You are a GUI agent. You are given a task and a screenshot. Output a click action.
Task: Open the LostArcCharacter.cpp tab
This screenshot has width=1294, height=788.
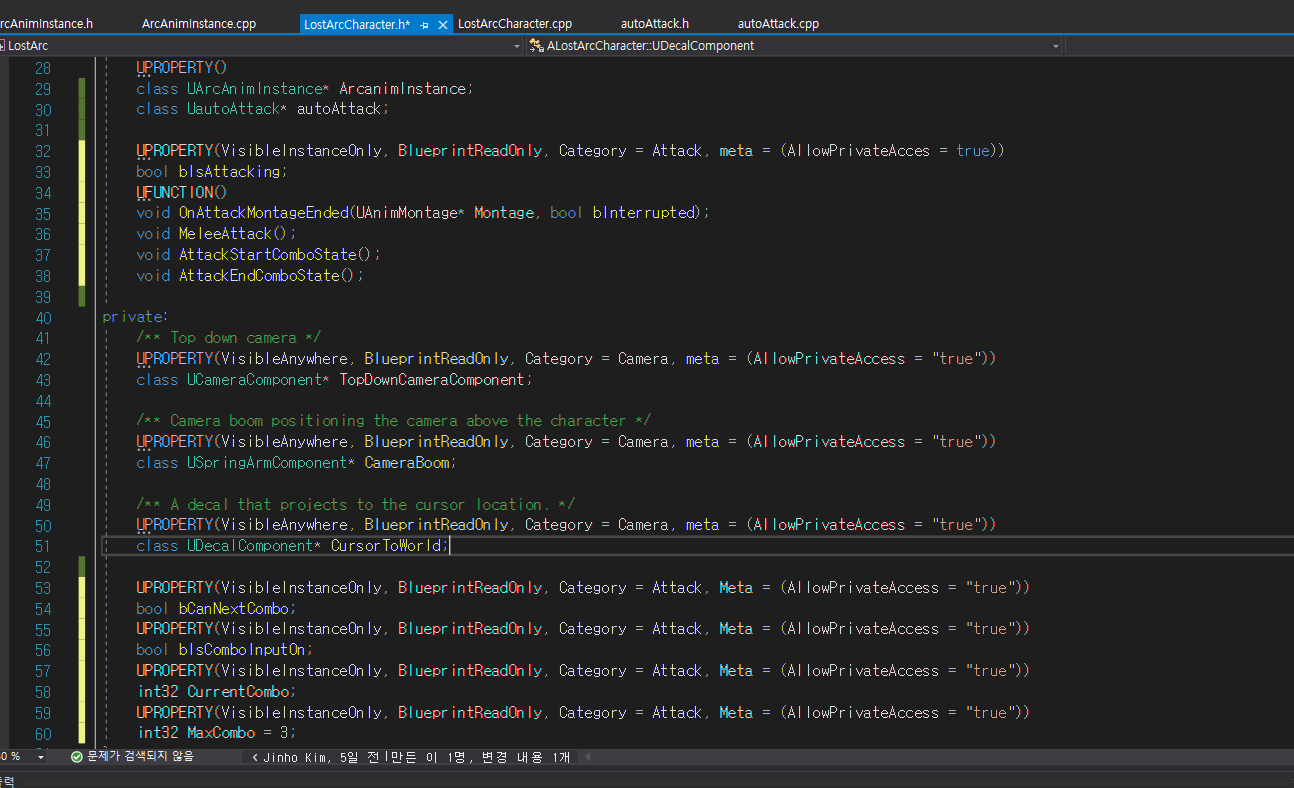tap(515, 23)
